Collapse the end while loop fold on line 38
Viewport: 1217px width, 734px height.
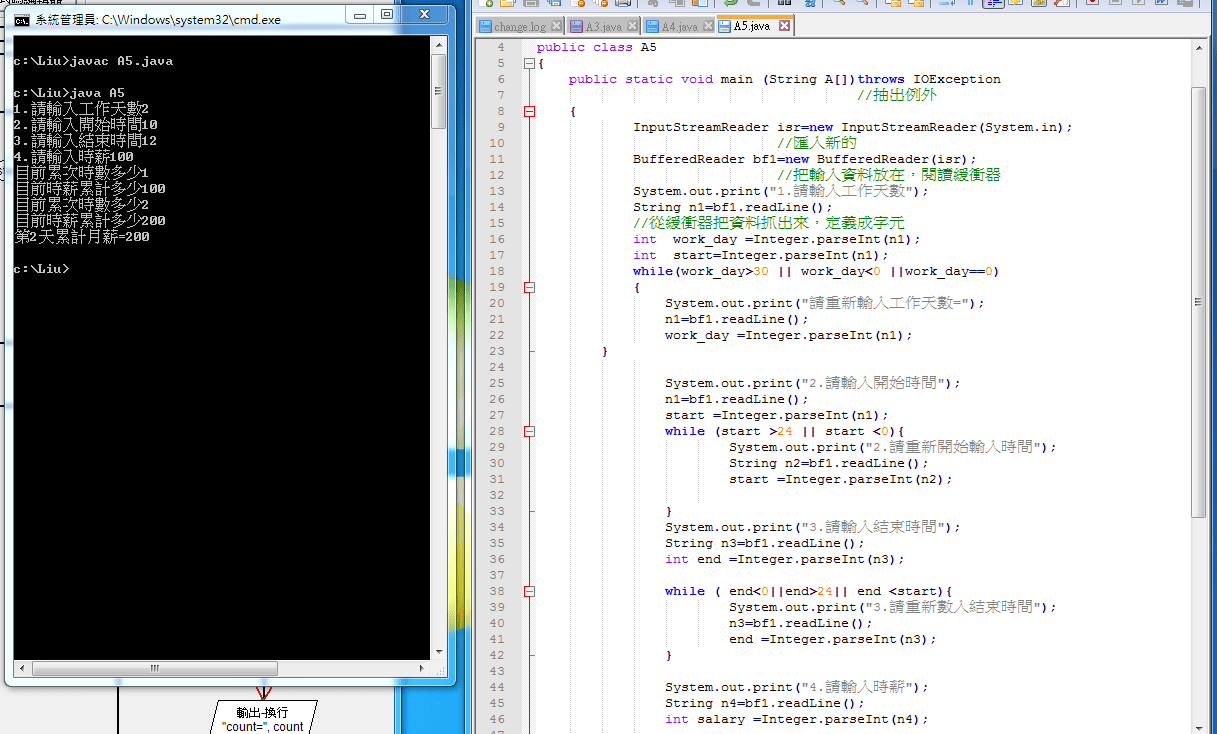coord(529,592)
